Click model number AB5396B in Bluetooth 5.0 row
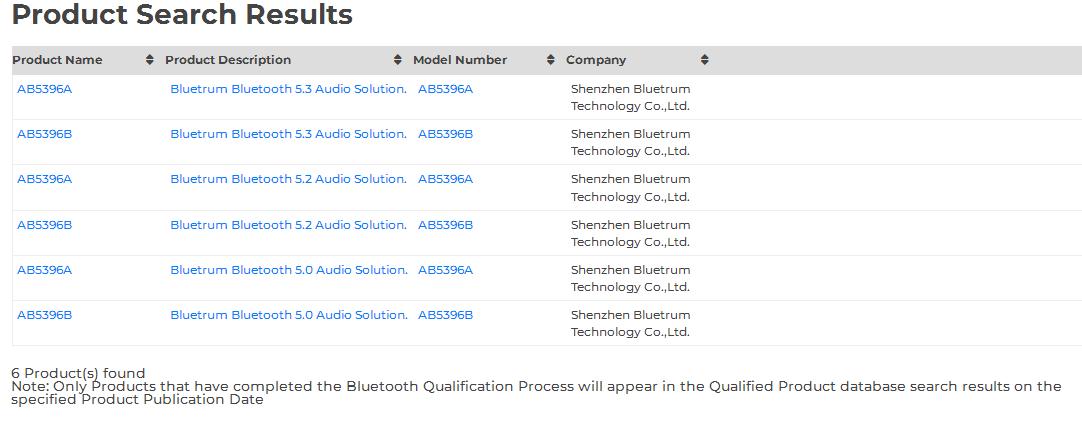 [445, 315]
